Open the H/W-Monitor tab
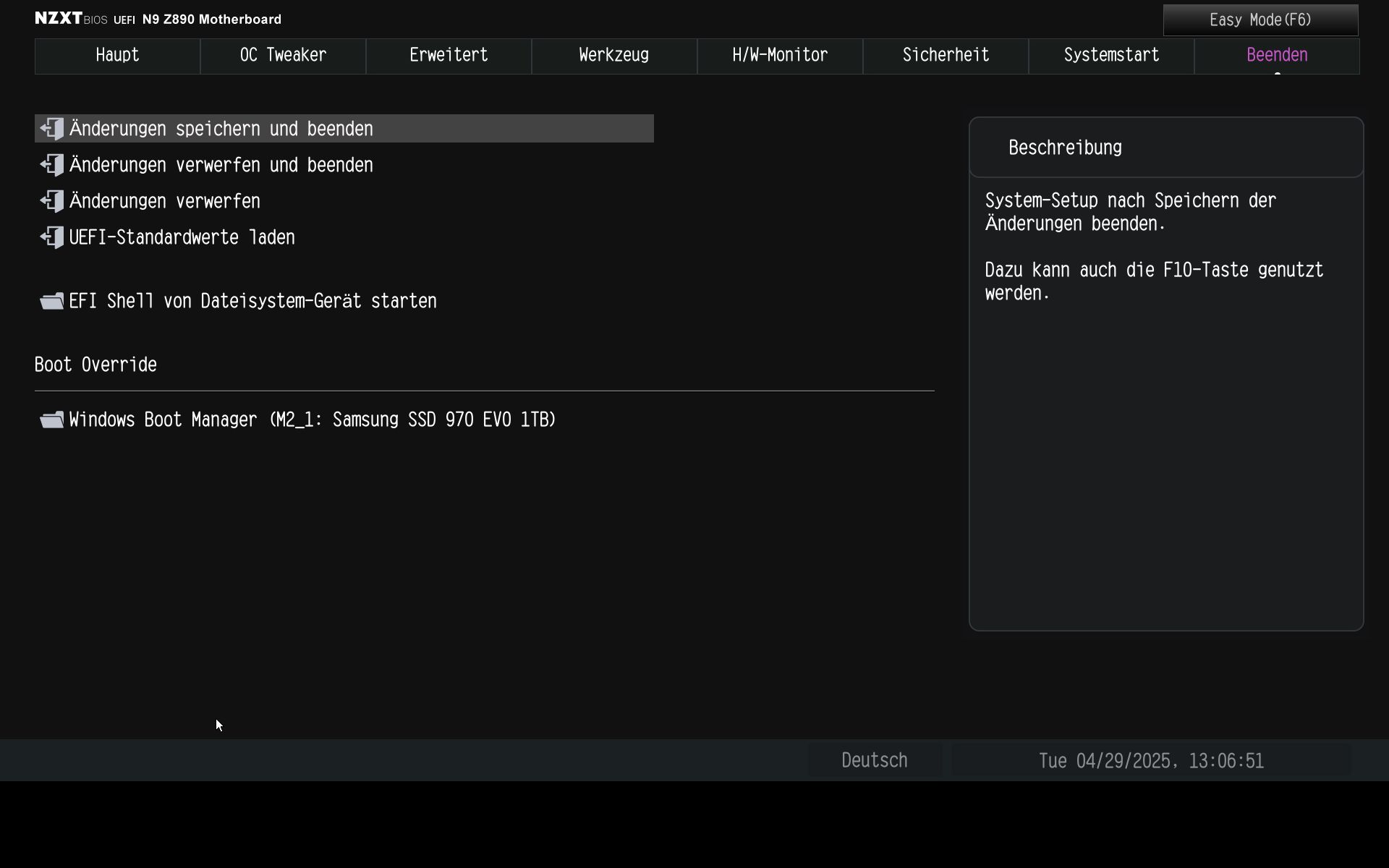This screenshot has width=1389, height=868. [x=780, y=56]
